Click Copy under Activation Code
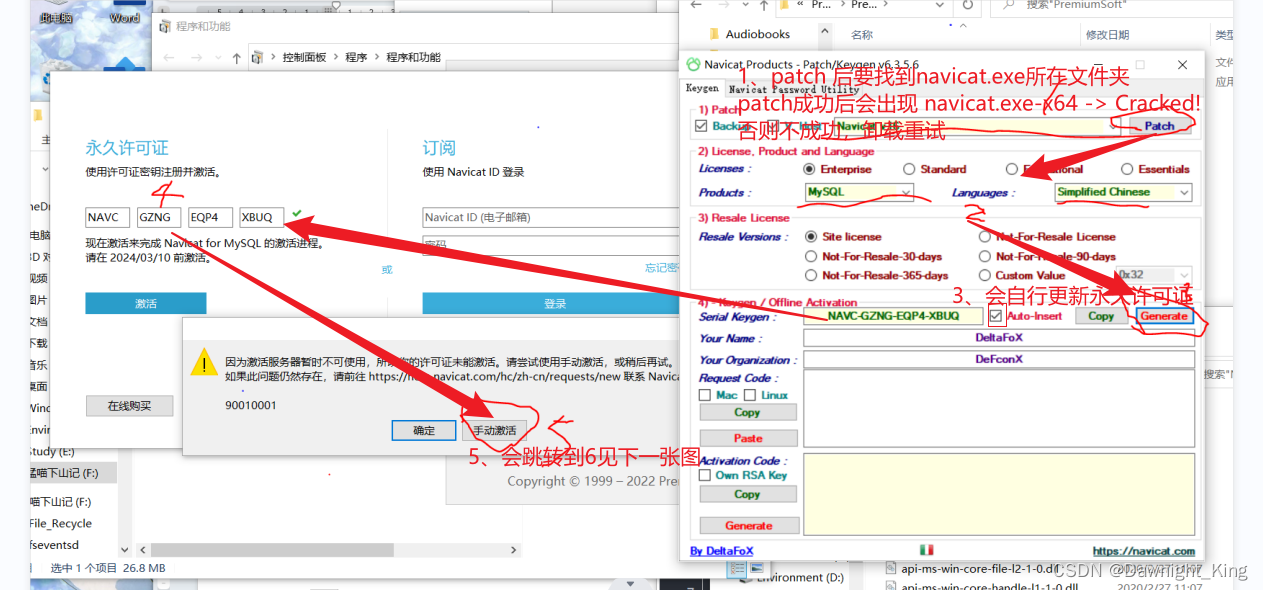The width and height of the screenshot is (1263, 590). point(747,494)
